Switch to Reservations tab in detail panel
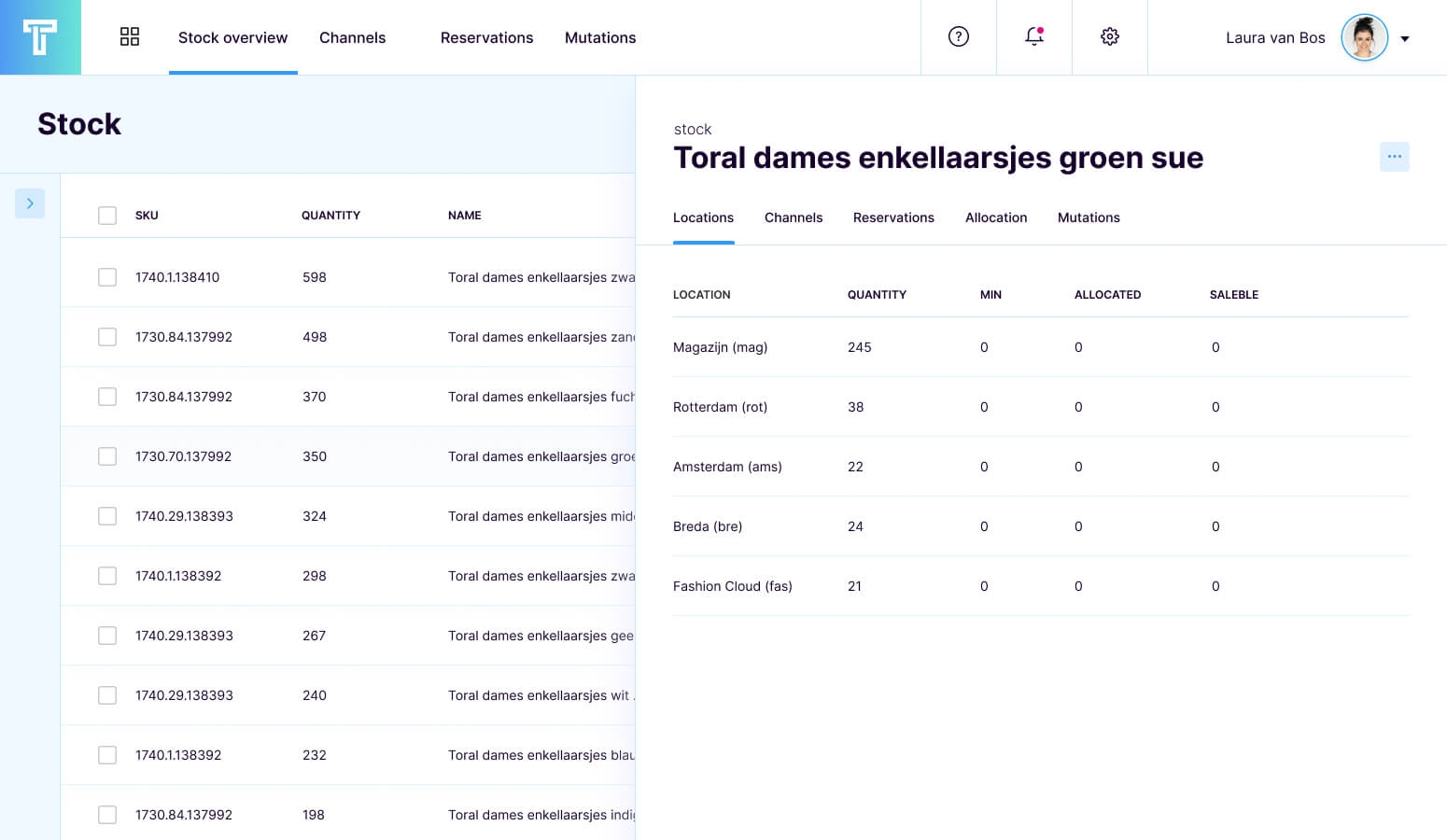 coord(893,217)
